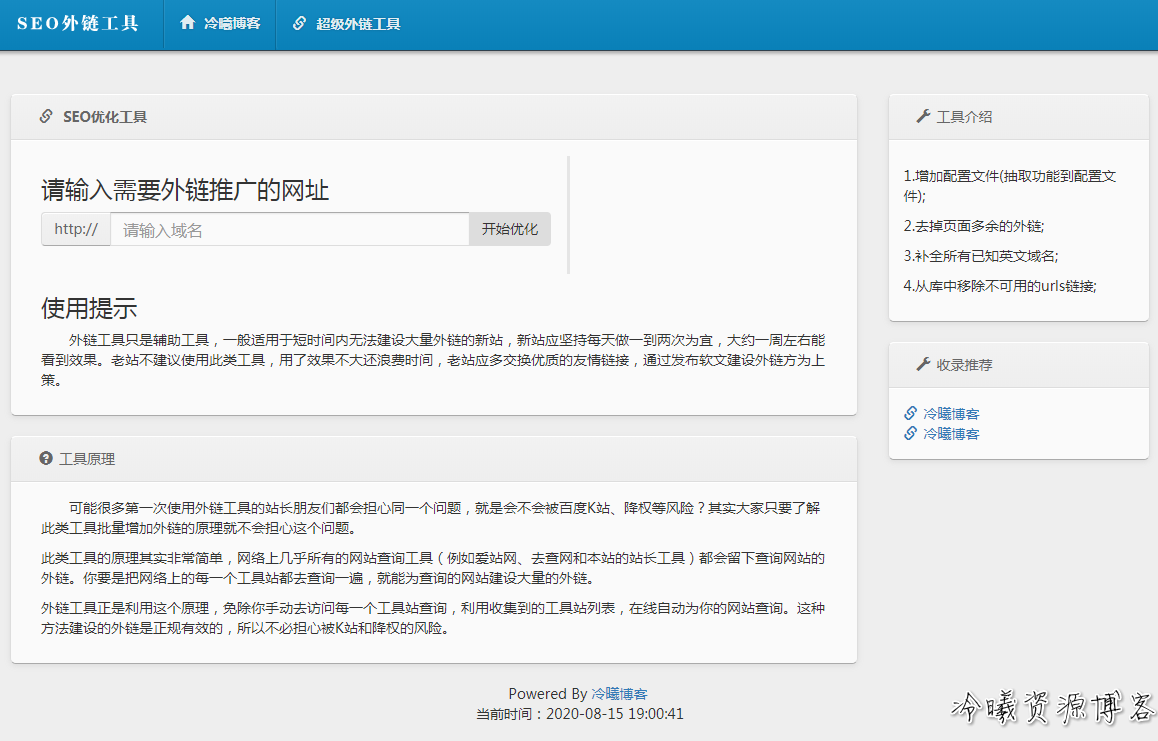Open the first 冷曦博客 link under 收录推荐
This screenshot has height=741, width=1158.
[x=951, y=414]
